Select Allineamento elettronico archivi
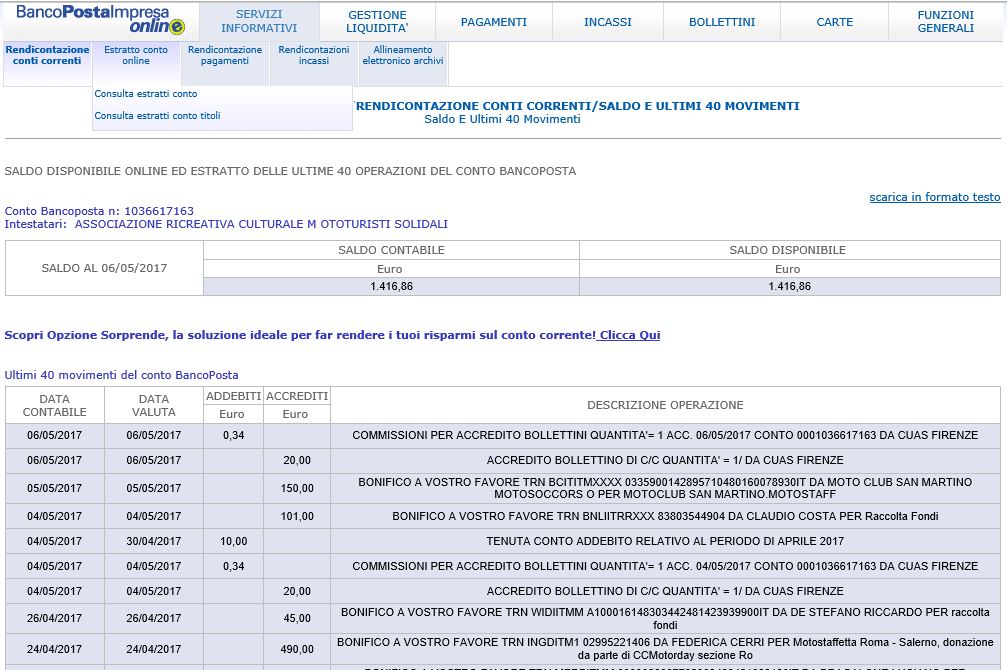The height and width of the screenshot is (670, 1007). [x=403, y=55]
